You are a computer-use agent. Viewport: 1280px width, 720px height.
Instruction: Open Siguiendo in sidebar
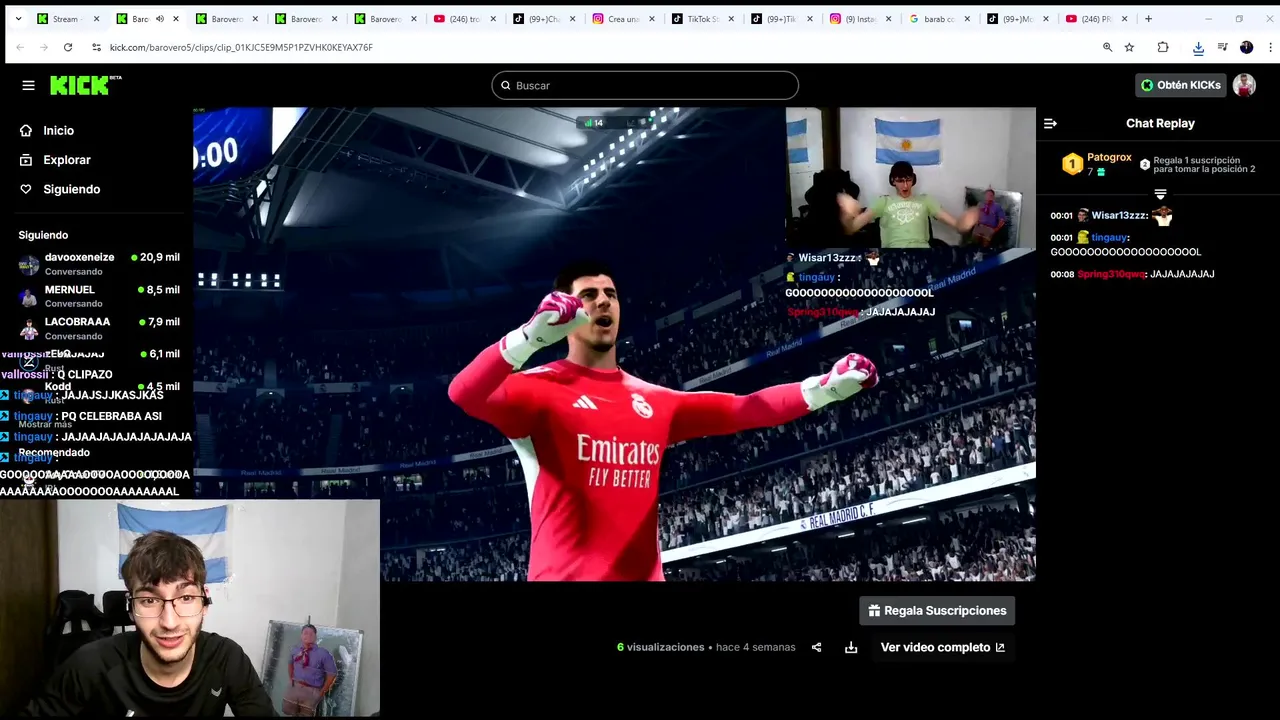click(x=71, y=189)
